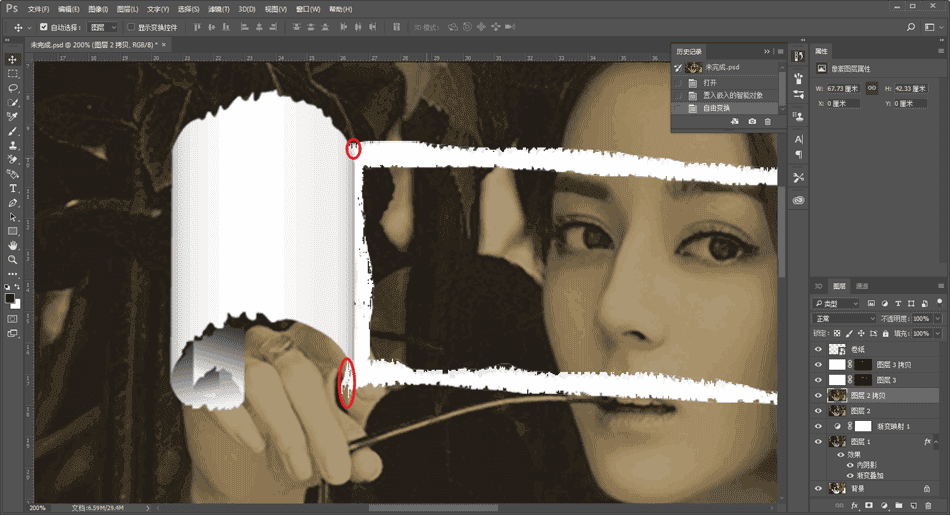Toggle lock all padlock icon
950x515 pixels.
coord(885,333)
